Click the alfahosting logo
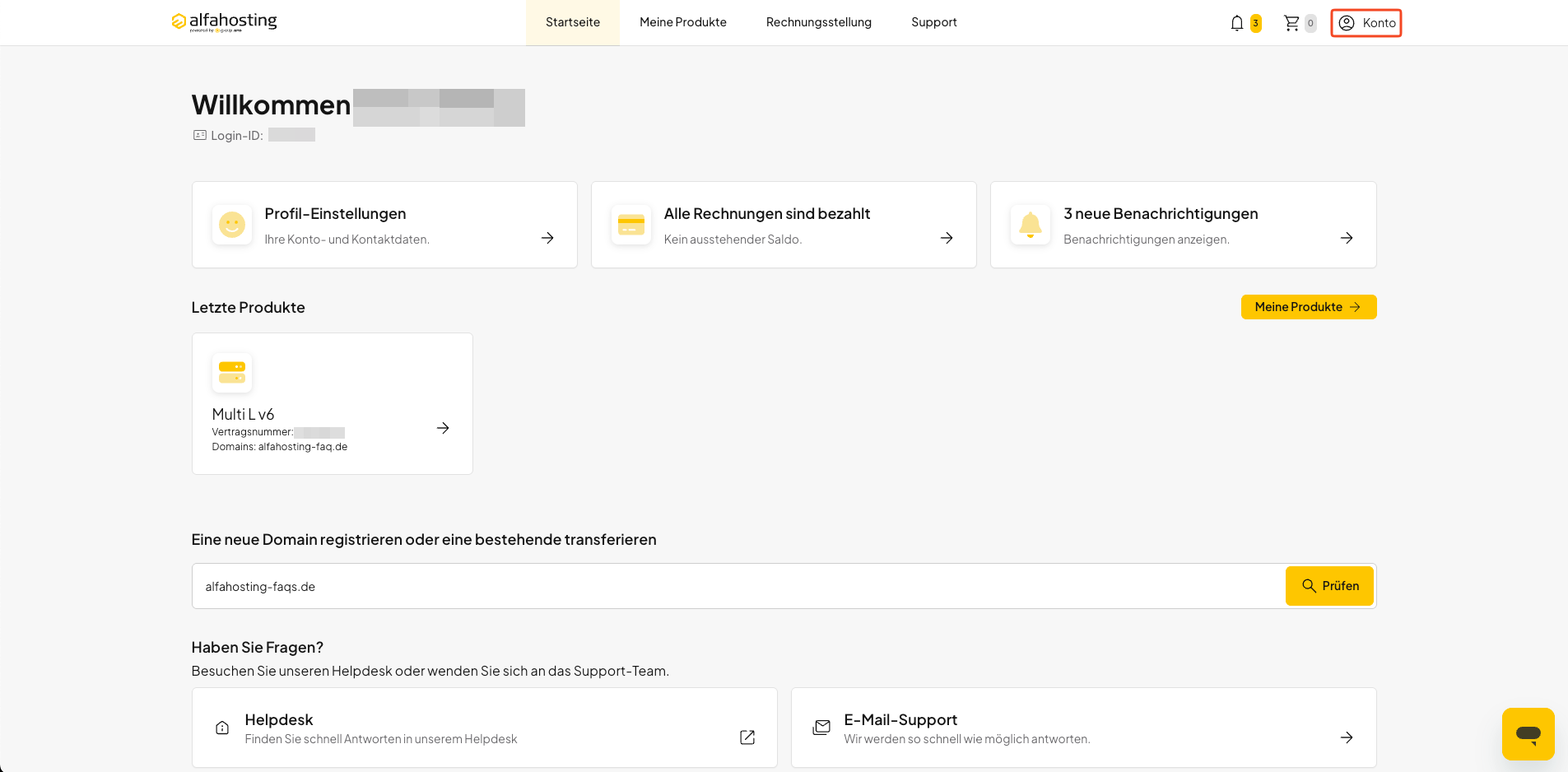The image size is (1568, 772). [224, 21]
